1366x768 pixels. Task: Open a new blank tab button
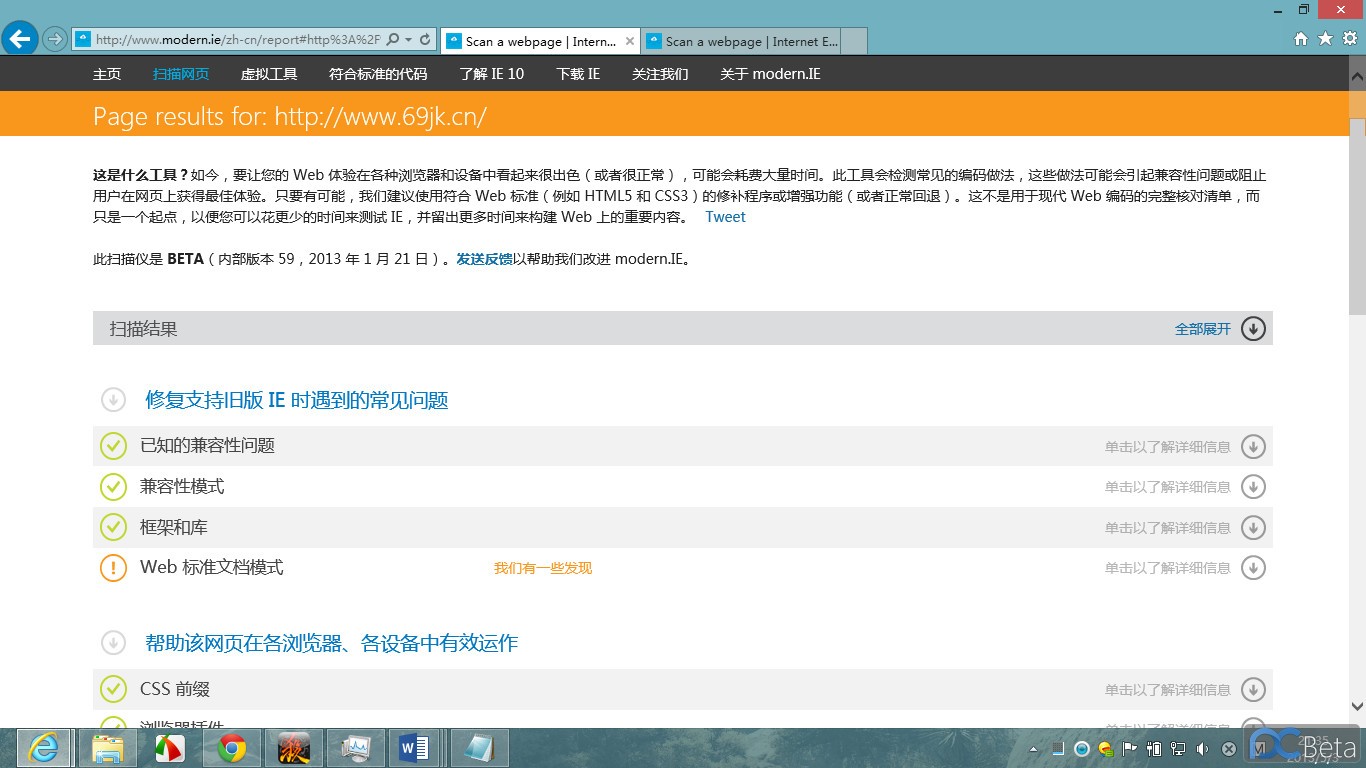[x=854, y=41]
